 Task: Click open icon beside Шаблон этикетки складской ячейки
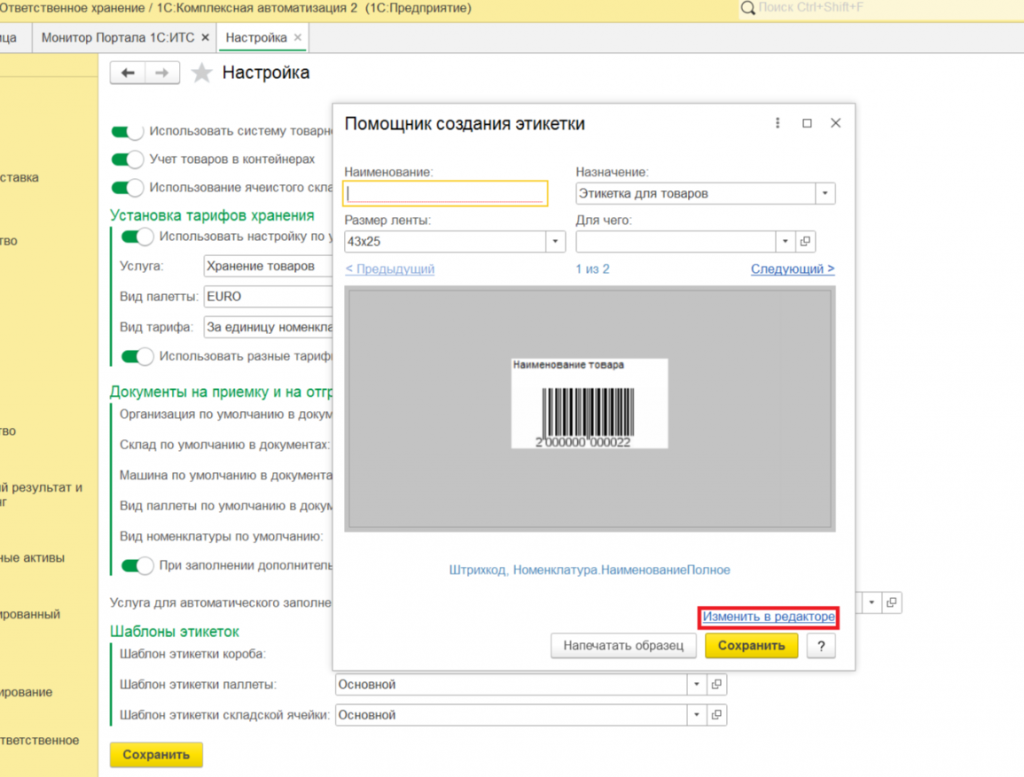click(716, 715)
